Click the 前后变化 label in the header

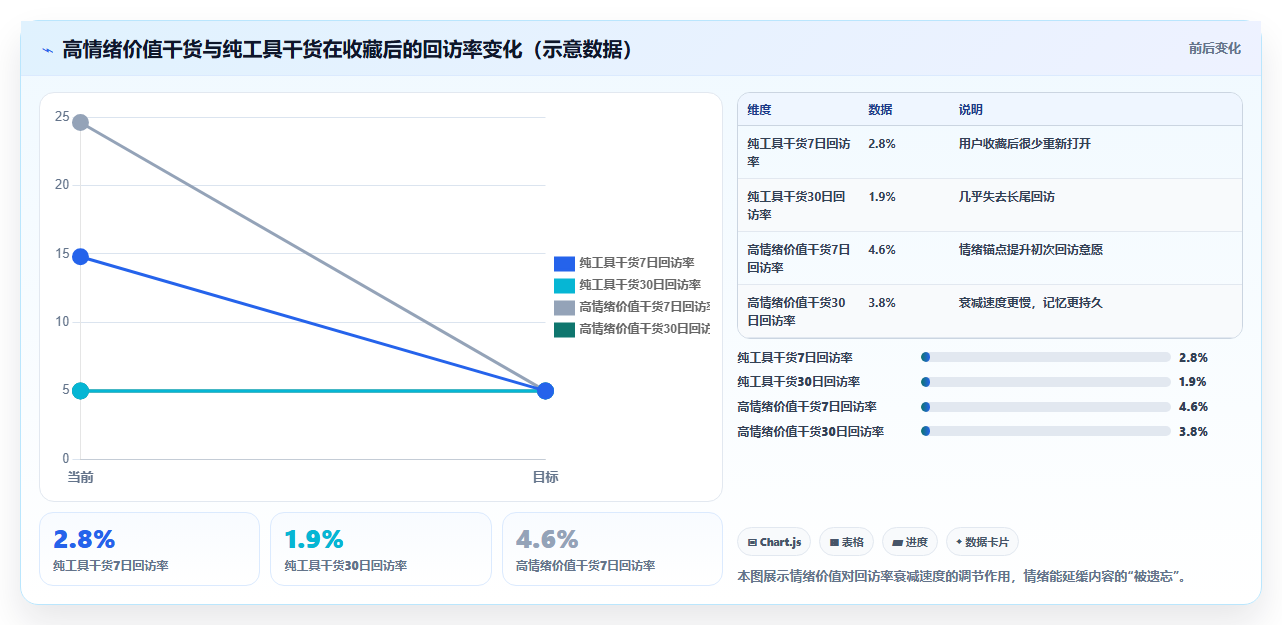click(1214, 48)
